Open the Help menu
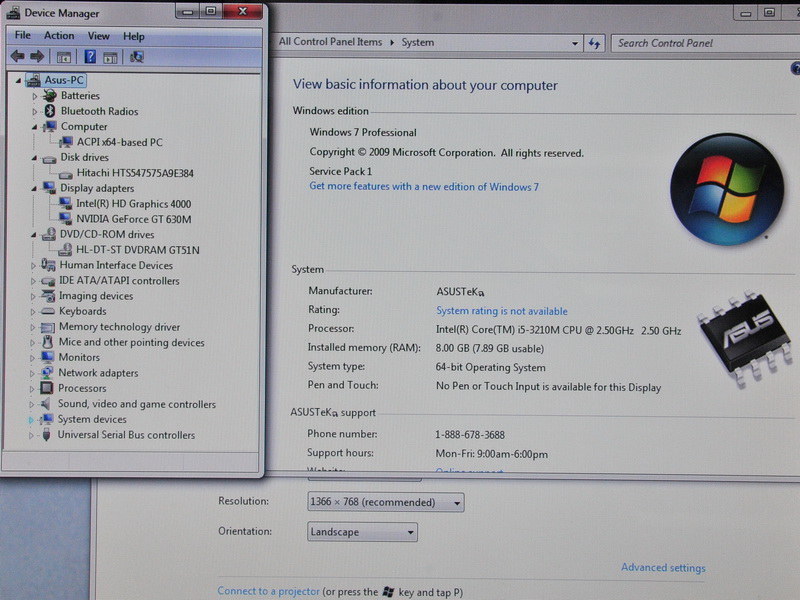The width and height of the screenshot is (800, 600). 134,36
